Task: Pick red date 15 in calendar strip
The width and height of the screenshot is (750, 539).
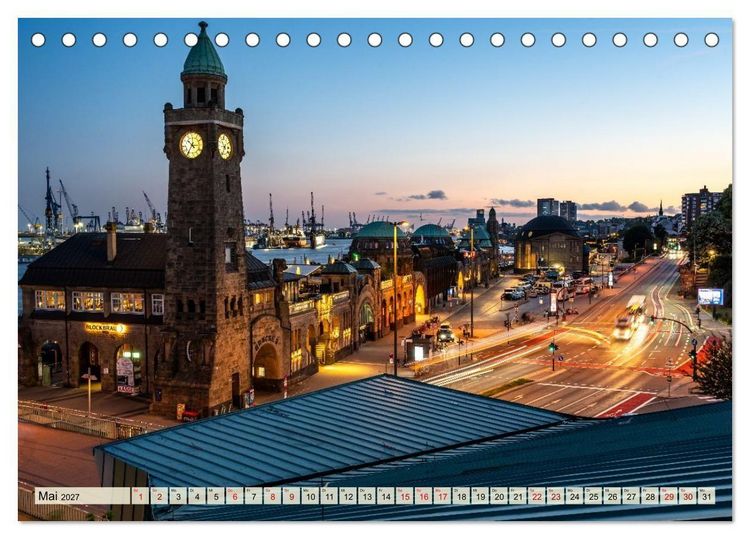Action: coord(405,496)
